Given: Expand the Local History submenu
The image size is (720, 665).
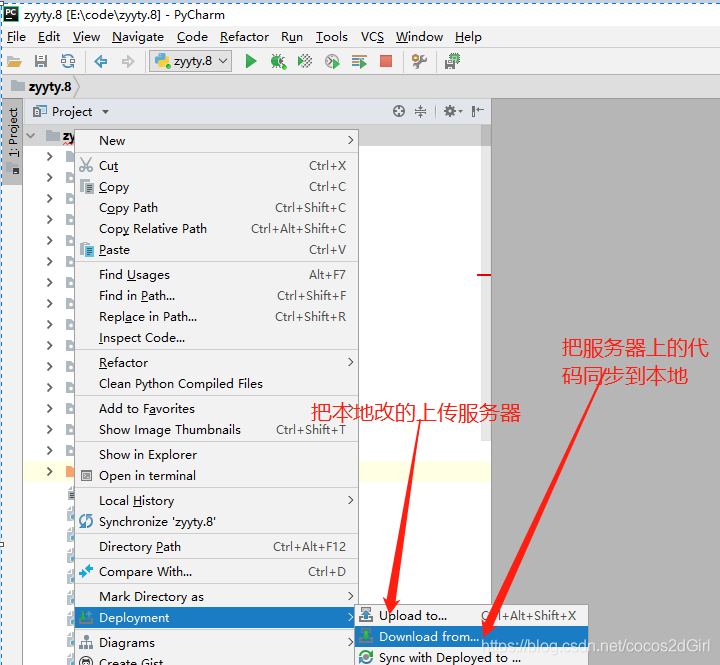Looking at the screenshot, I should click(x=216, y=501).
